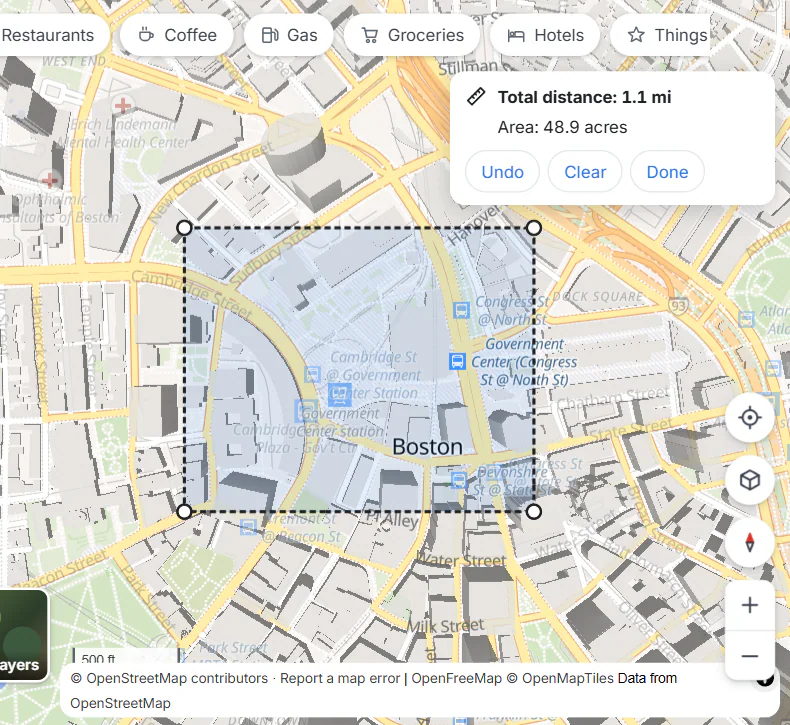This screenshot has width=790, height=725.
Task: Reset map bearing with the compass
Action: (x=750, y=542)
